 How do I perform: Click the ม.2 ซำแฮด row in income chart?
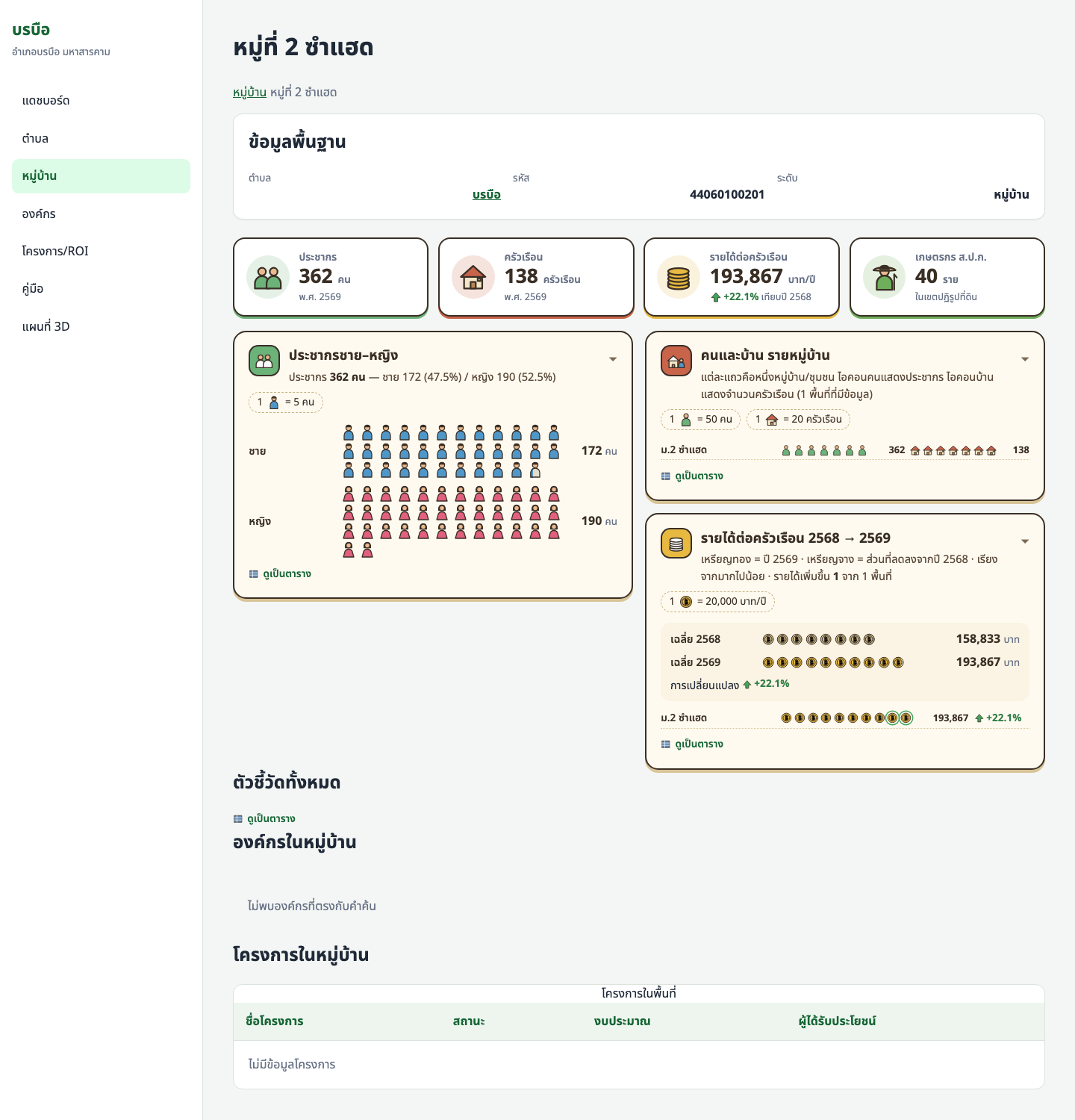click(x=845, y=718)
